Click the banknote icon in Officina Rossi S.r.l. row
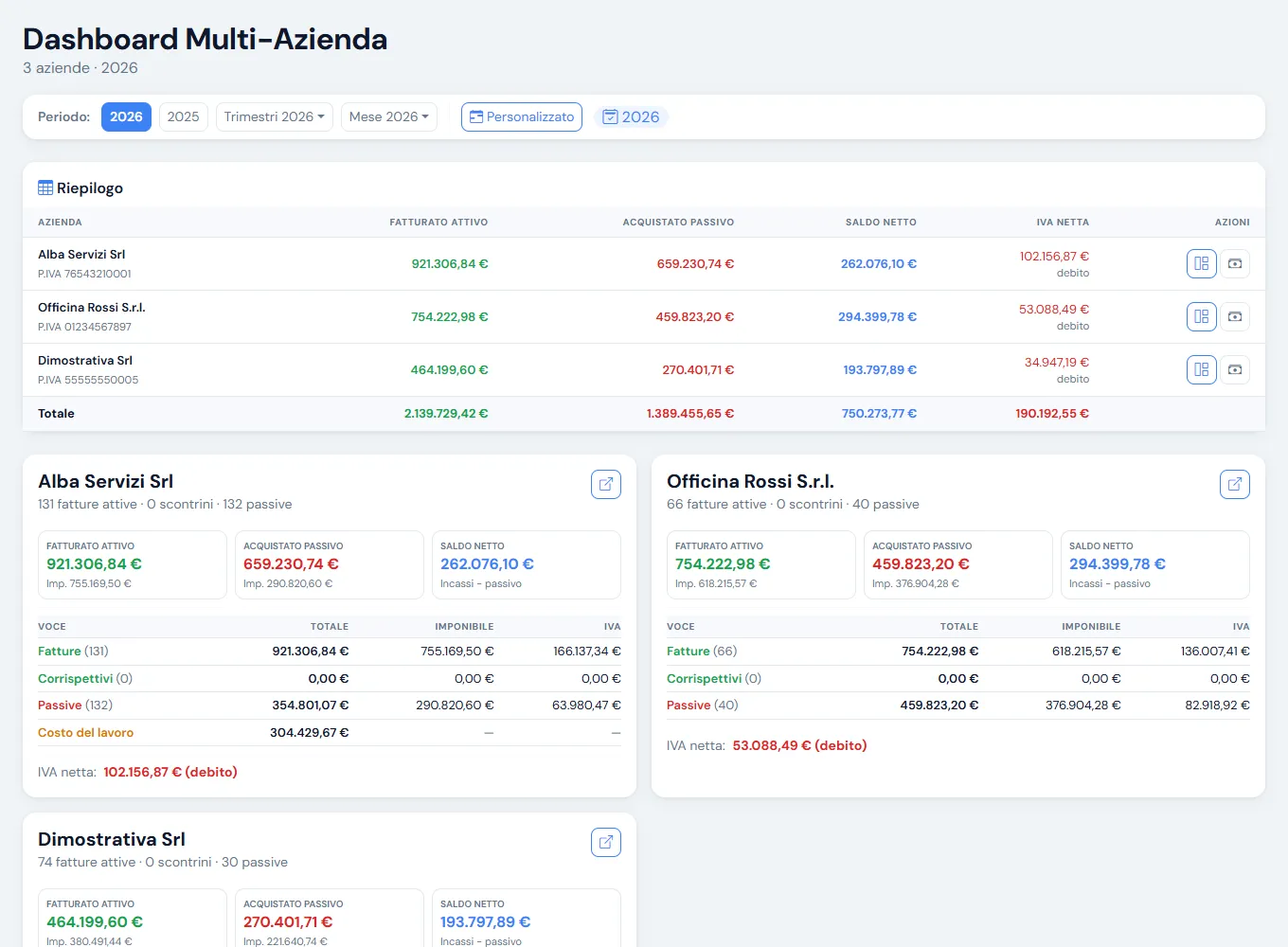1288x947 pixels. 1235,316
